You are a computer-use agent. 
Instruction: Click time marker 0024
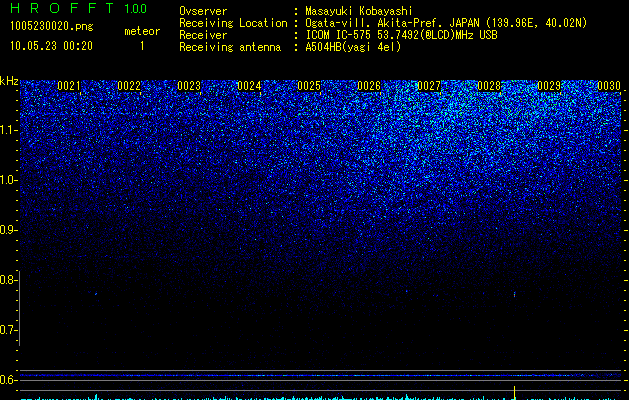(x=249, y=86)
